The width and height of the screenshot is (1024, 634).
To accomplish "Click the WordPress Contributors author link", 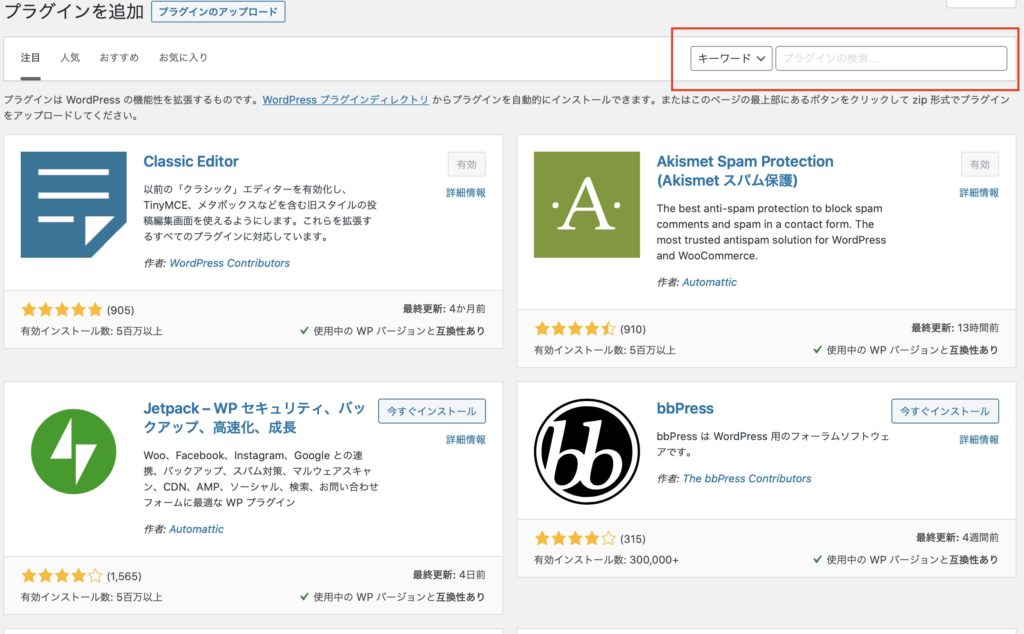I will tap(229, 263).
